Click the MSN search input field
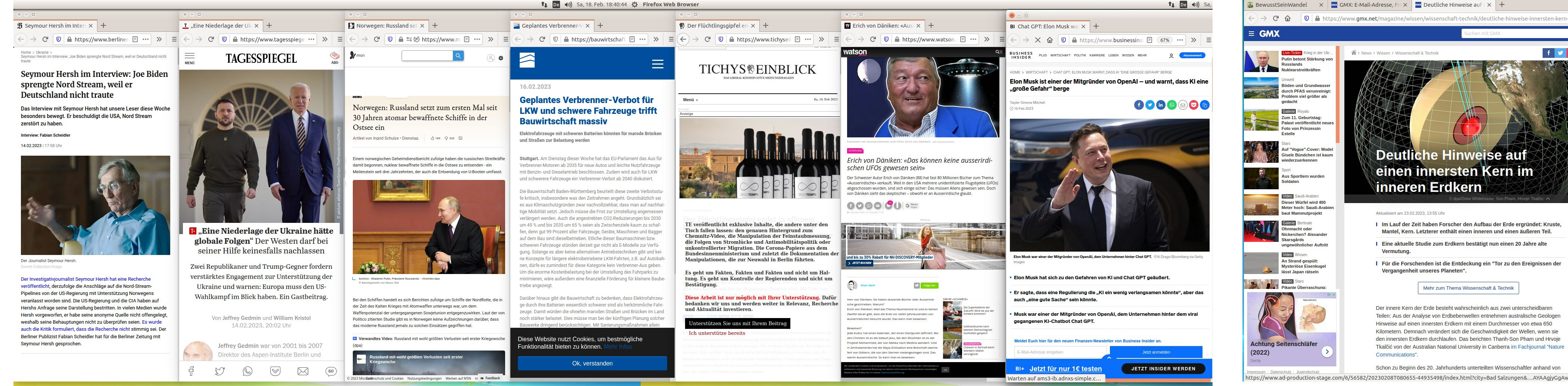Screen dimensions: 1568x386 (x=427, y=55)
